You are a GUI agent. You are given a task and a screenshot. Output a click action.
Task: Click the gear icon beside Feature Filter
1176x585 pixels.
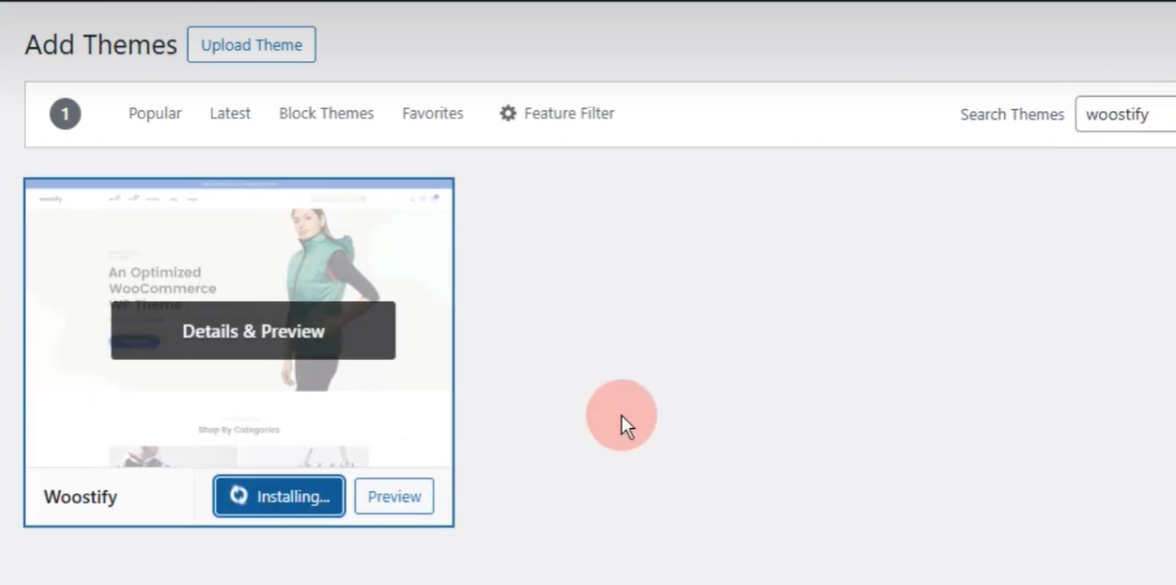click(x=508, y=114)
